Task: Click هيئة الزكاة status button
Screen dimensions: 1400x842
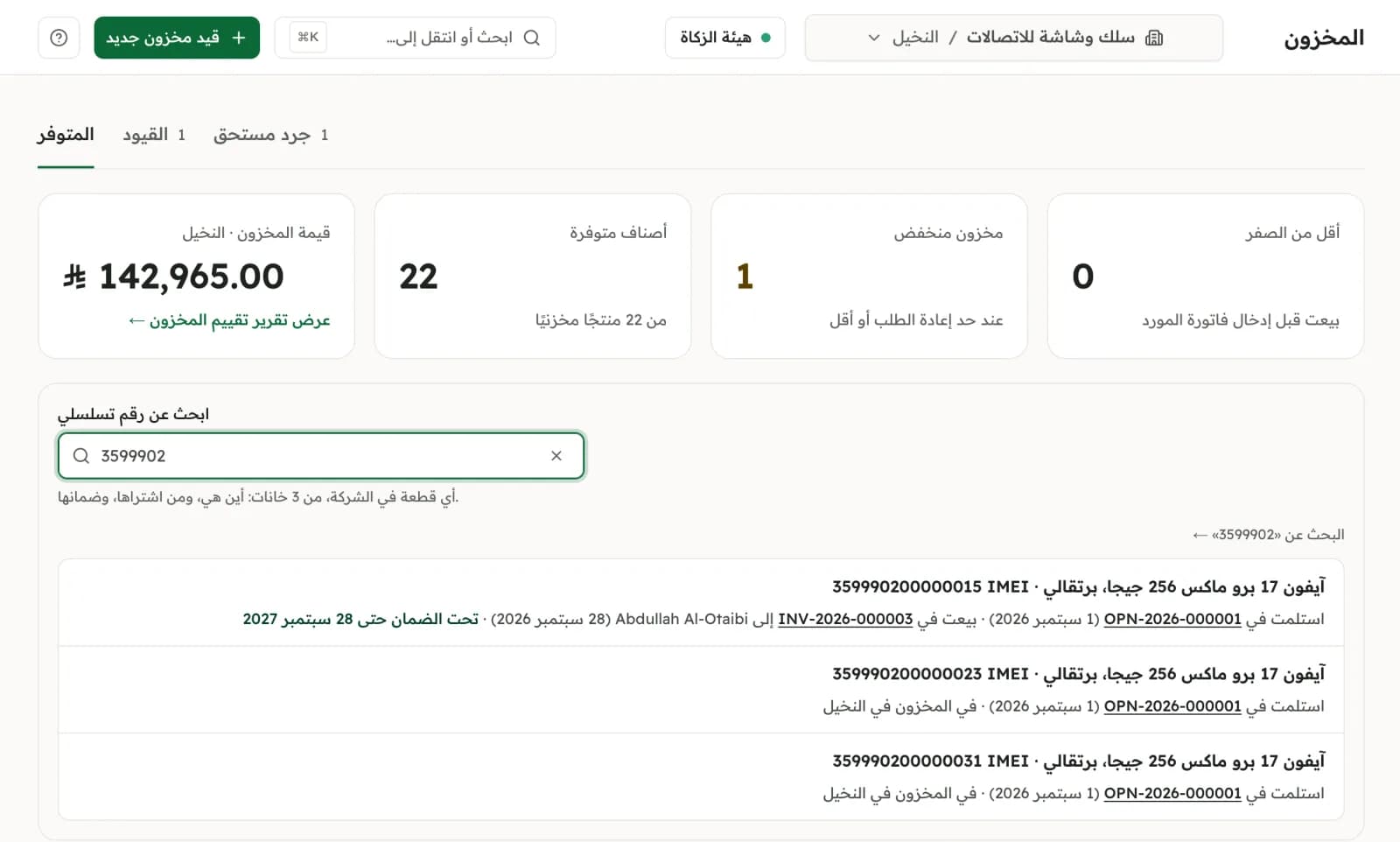Action: click(x=724, y=38)
